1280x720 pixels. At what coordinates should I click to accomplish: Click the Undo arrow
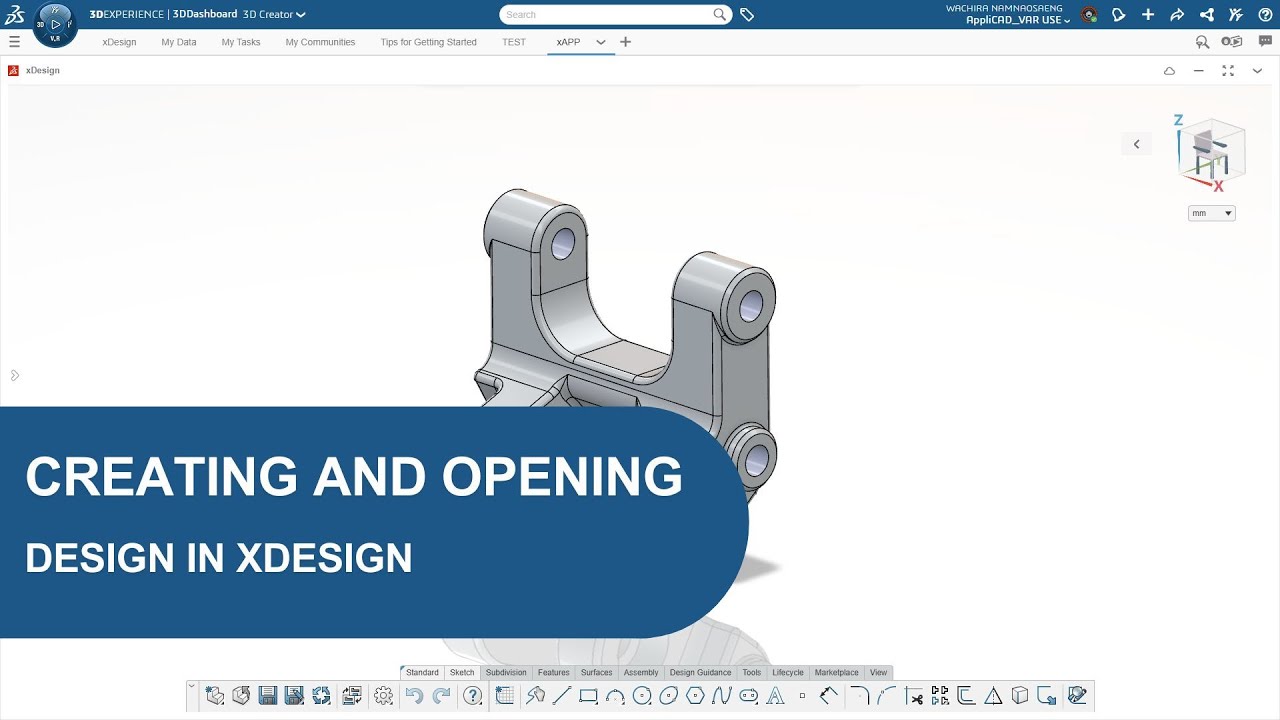[414, 696]
